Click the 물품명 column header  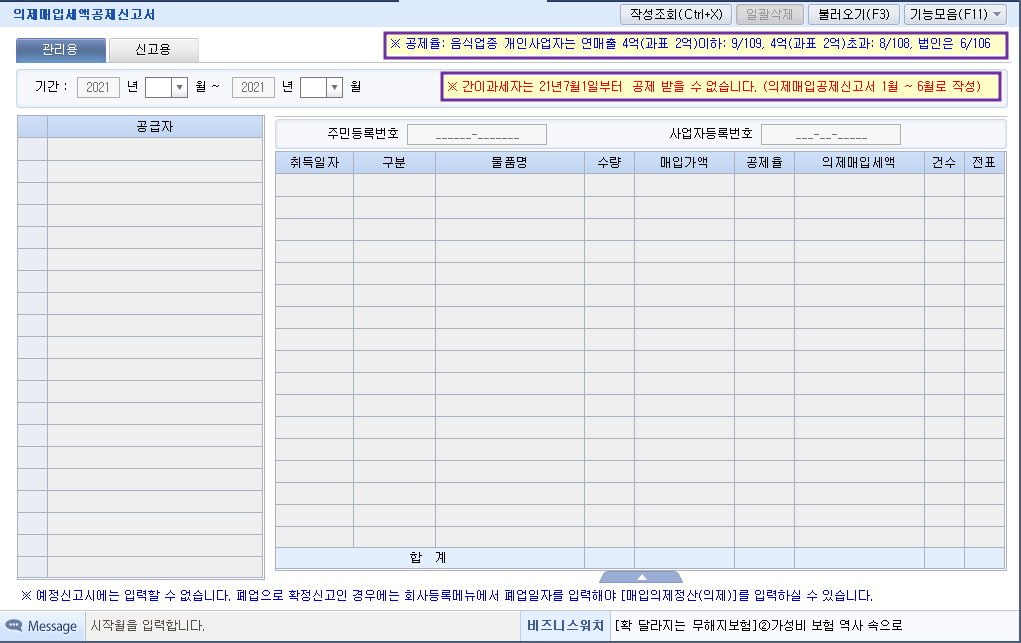tap(510, 163)
